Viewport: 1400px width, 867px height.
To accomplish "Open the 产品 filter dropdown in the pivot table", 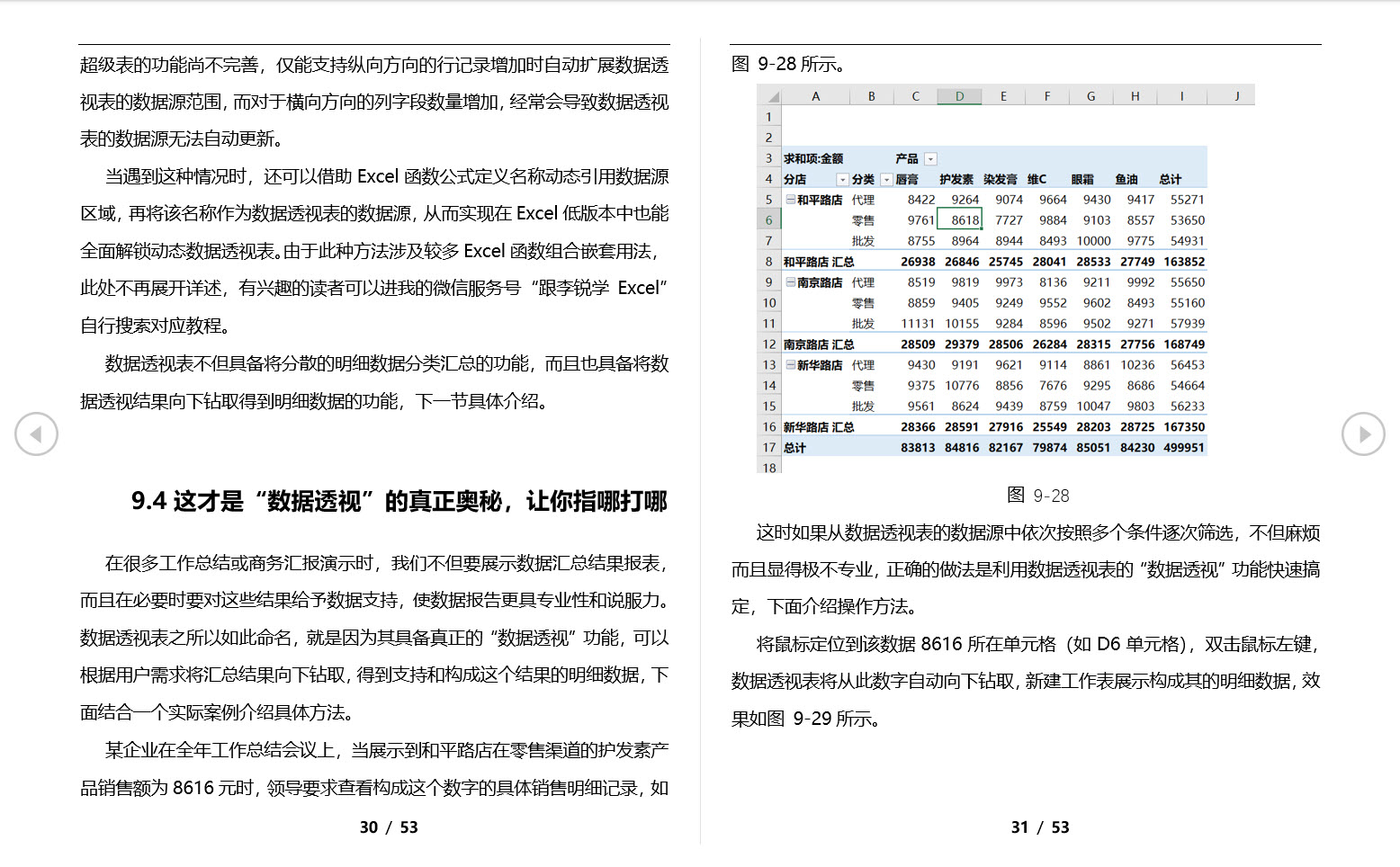I will [x=930, y=159].
